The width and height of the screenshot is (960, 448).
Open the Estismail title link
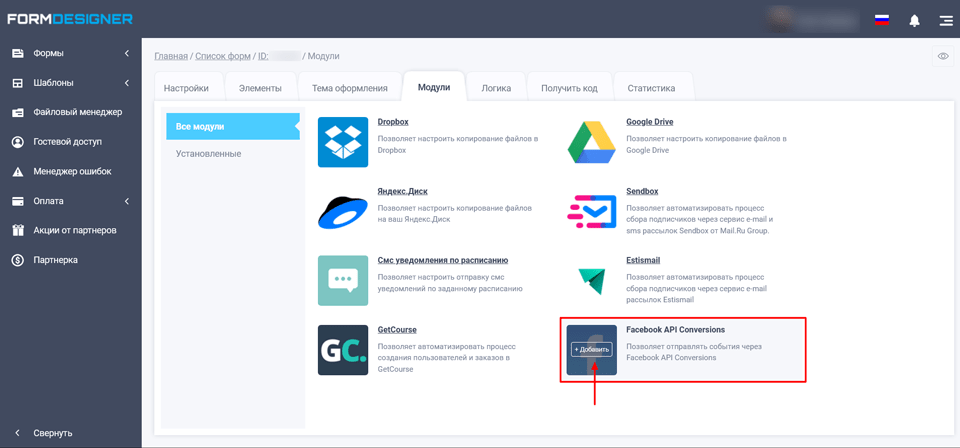pos(643,260)
